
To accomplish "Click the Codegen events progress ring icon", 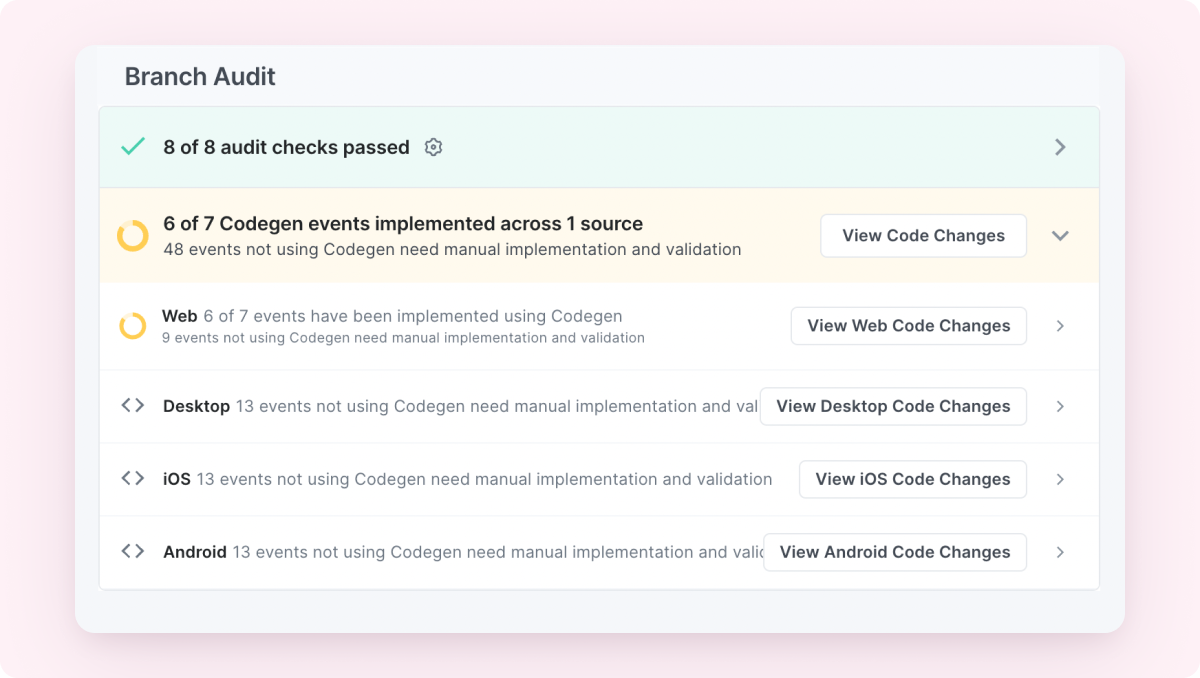I will pos(133,236).
